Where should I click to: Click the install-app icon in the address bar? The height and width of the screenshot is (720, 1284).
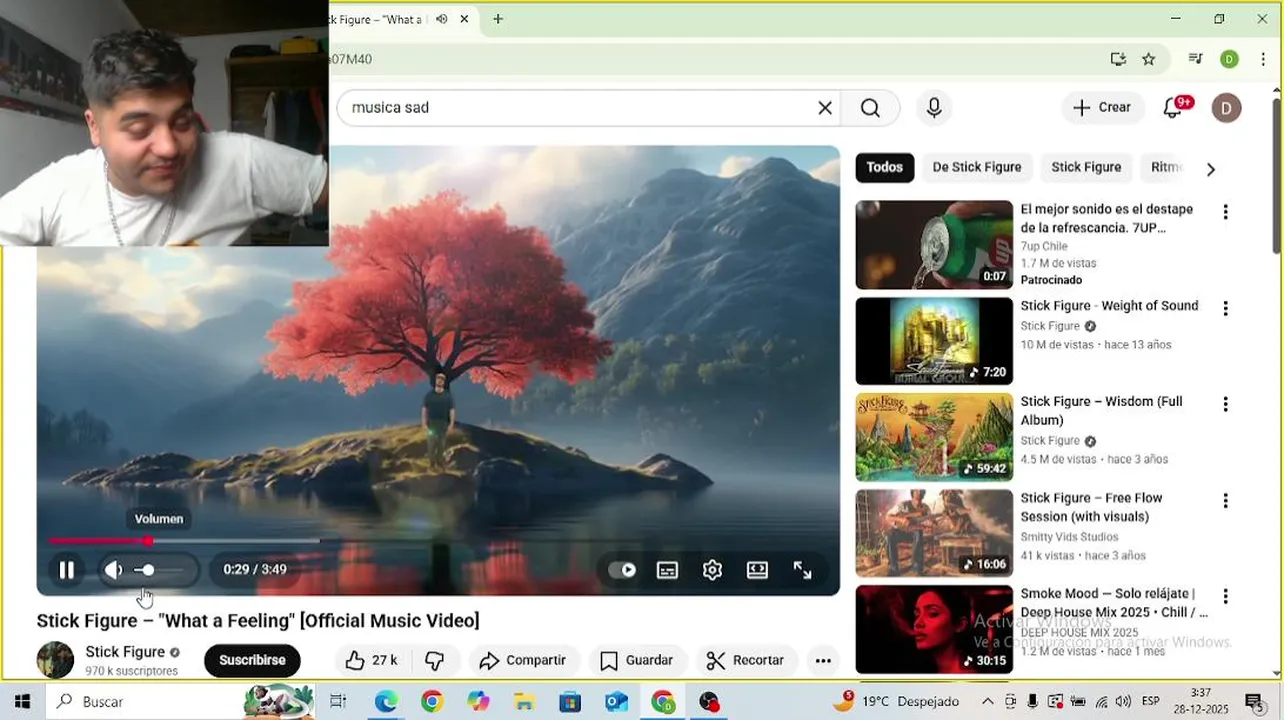tap(1118, 59)
